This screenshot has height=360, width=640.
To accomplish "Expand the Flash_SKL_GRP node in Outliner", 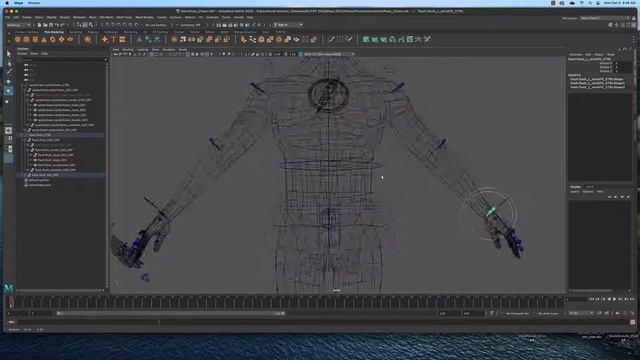I will (26, 175).
